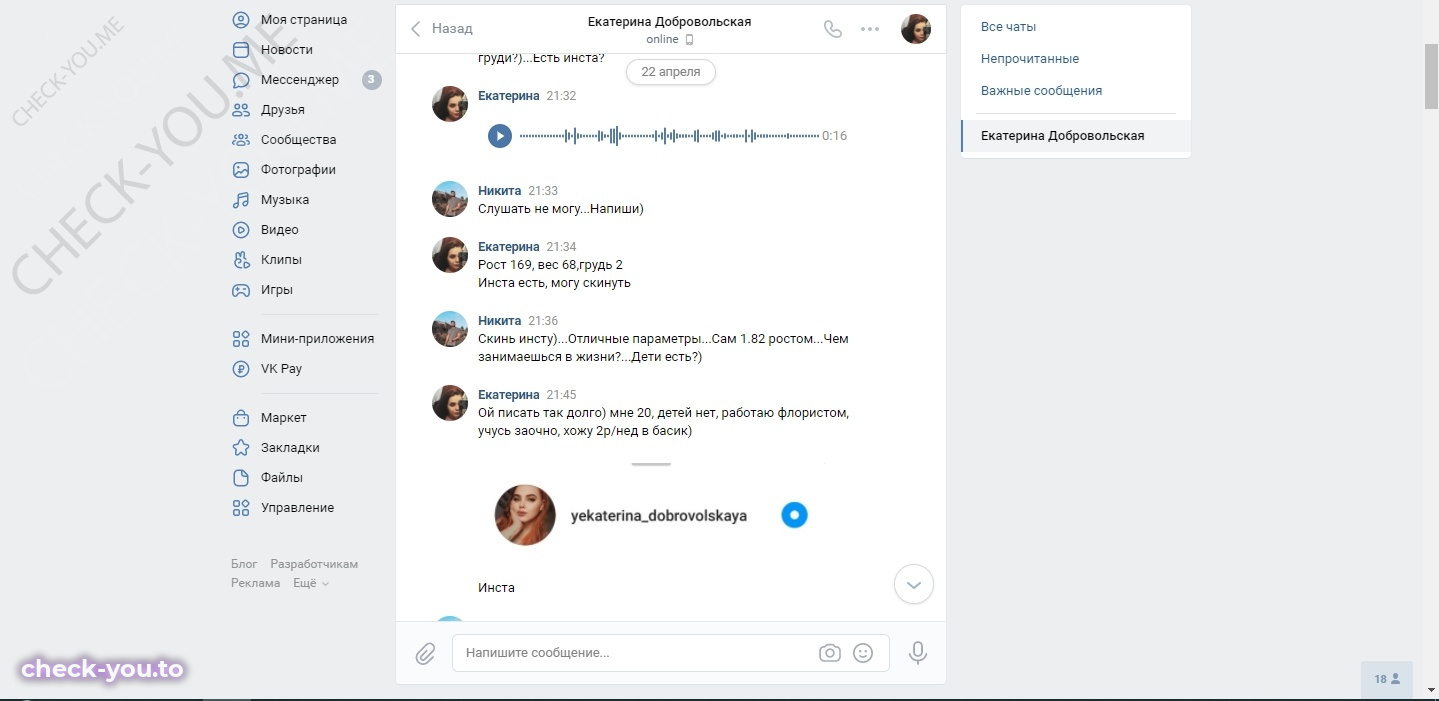Expand the Ещё footer dropdown

click(x=311, y=583)
